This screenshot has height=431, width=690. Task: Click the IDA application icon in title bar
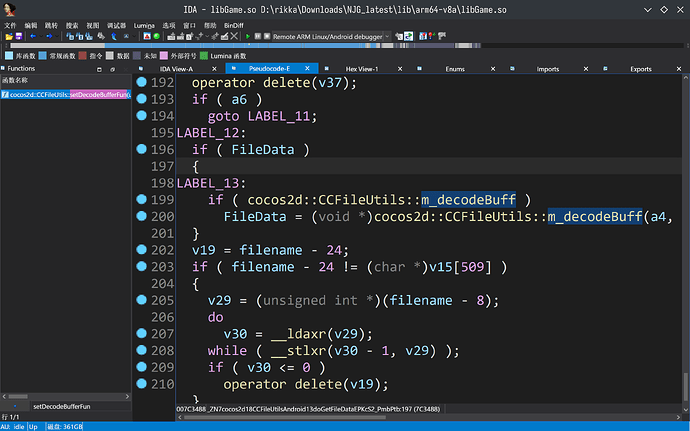[x=9, y=9]
